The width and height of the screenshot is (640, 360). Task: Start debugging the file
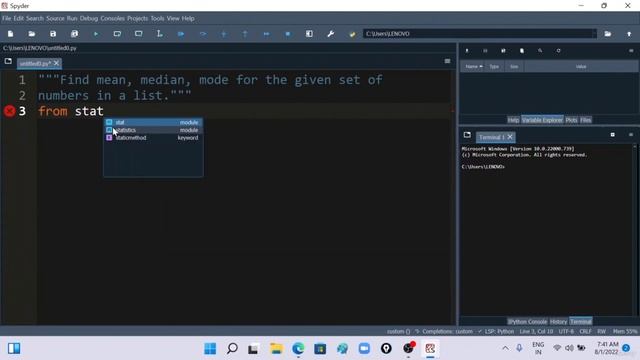coord(181,34)
